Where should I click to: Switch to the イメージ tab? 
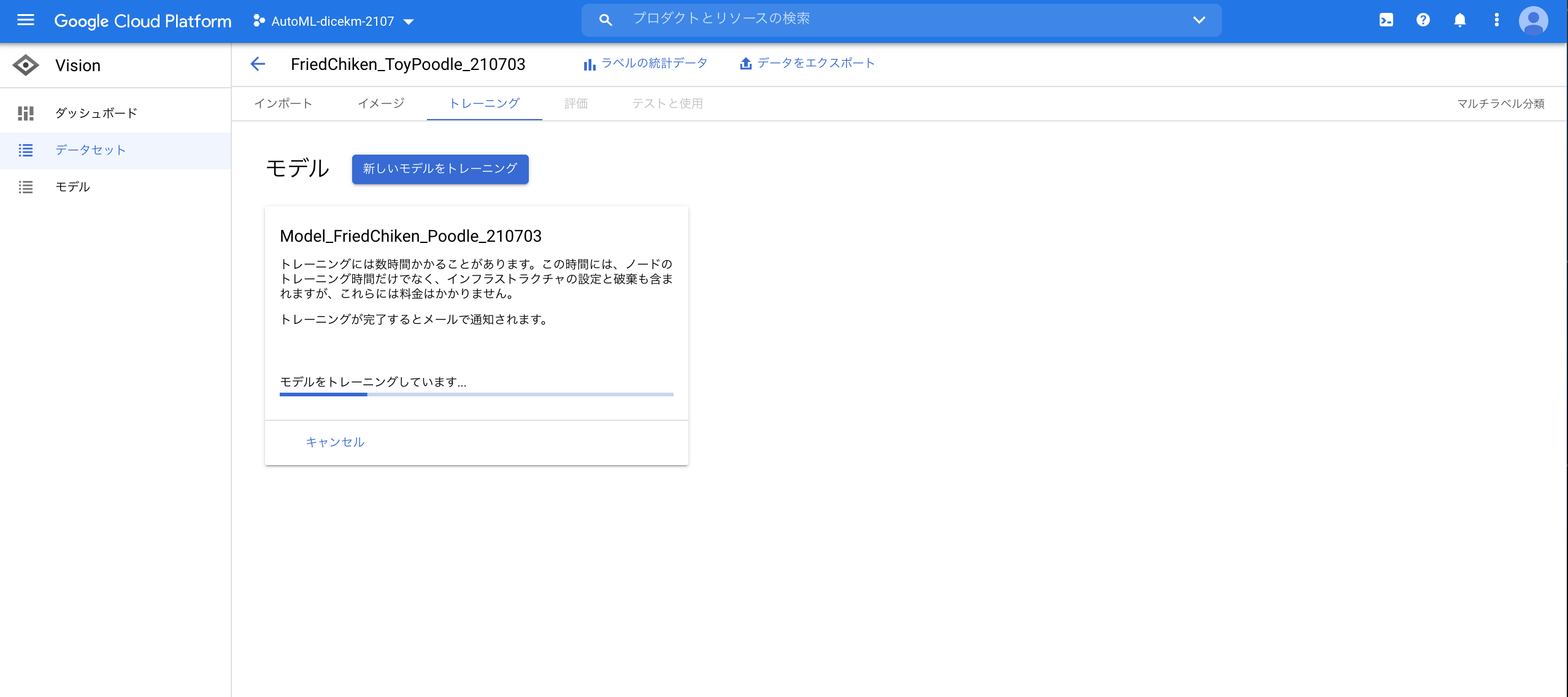[x=381, y=104]
